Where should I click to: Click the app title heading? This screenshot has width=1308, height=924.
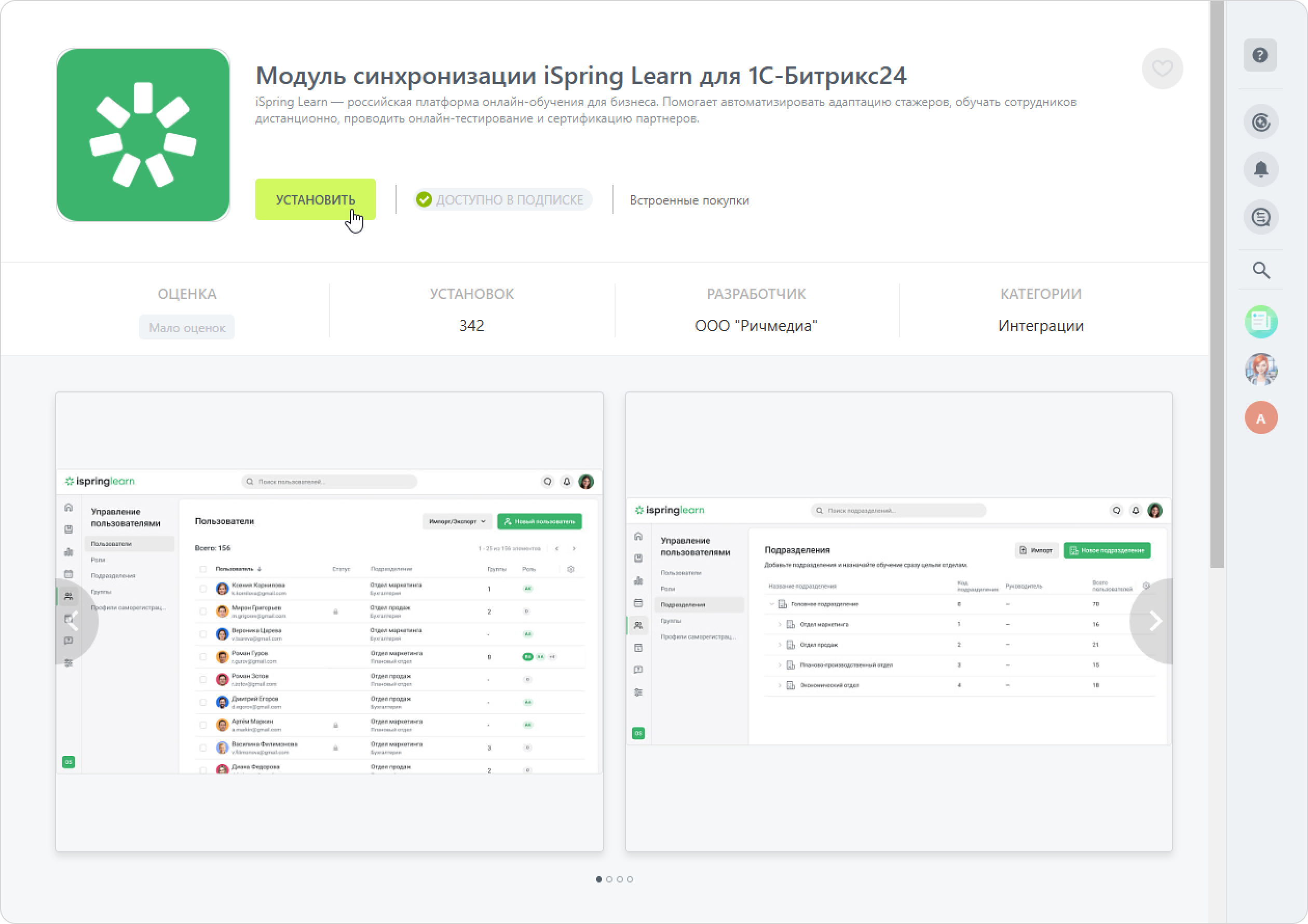pos(581,75)
